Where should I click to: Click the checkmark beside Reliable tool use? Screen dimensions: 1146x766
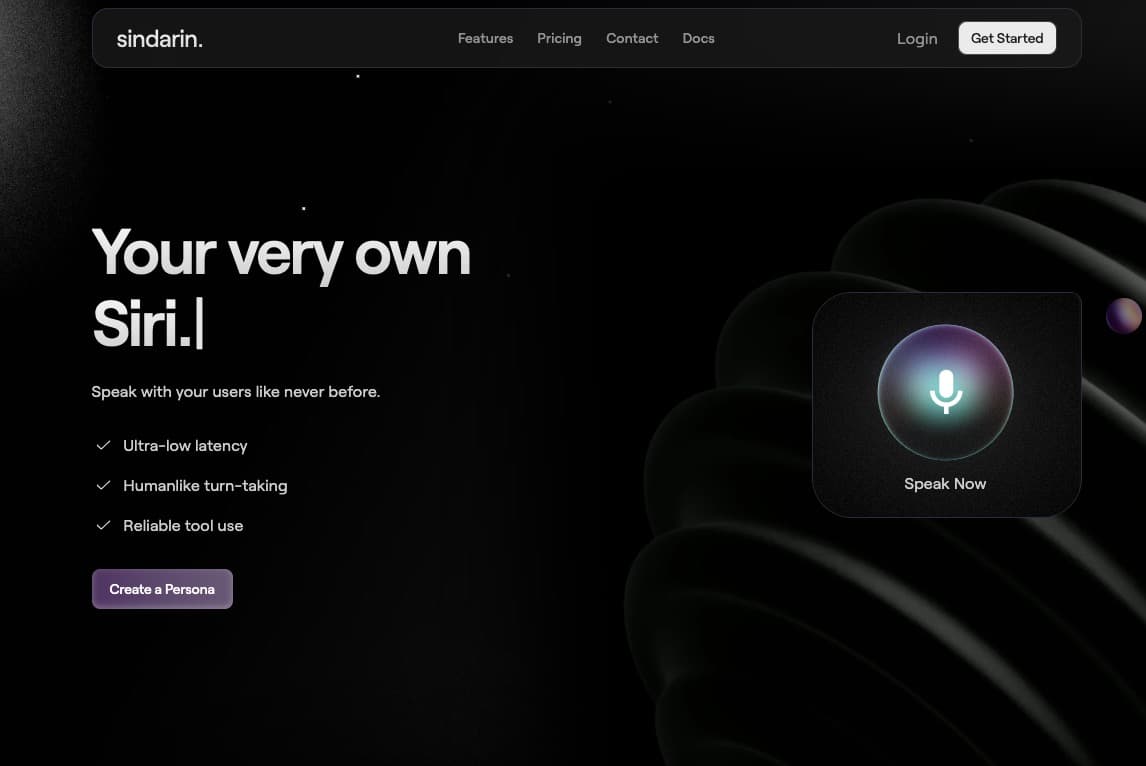pos(103,526)
